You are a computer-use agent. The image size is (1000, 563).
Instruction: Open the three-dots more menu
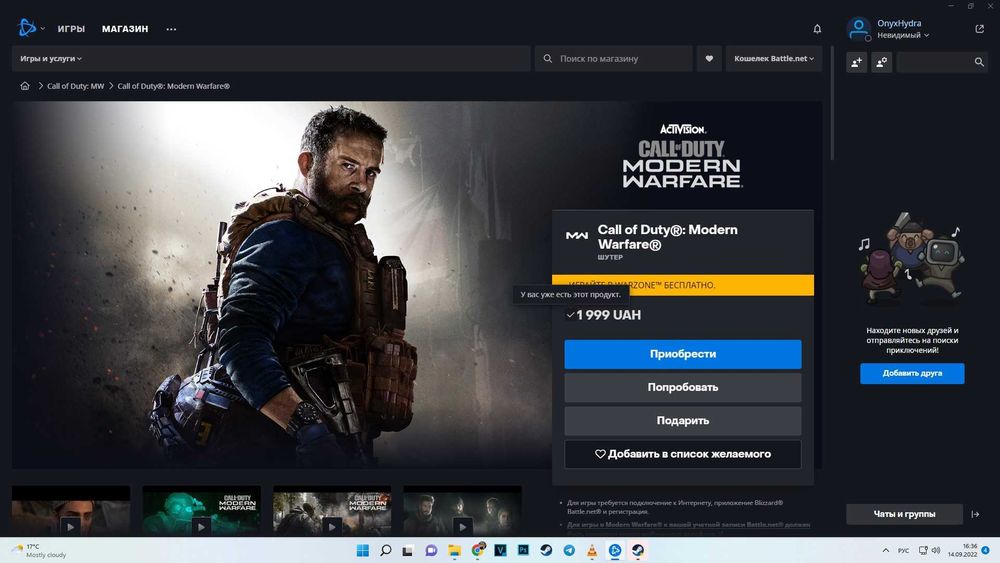[171, 29]
